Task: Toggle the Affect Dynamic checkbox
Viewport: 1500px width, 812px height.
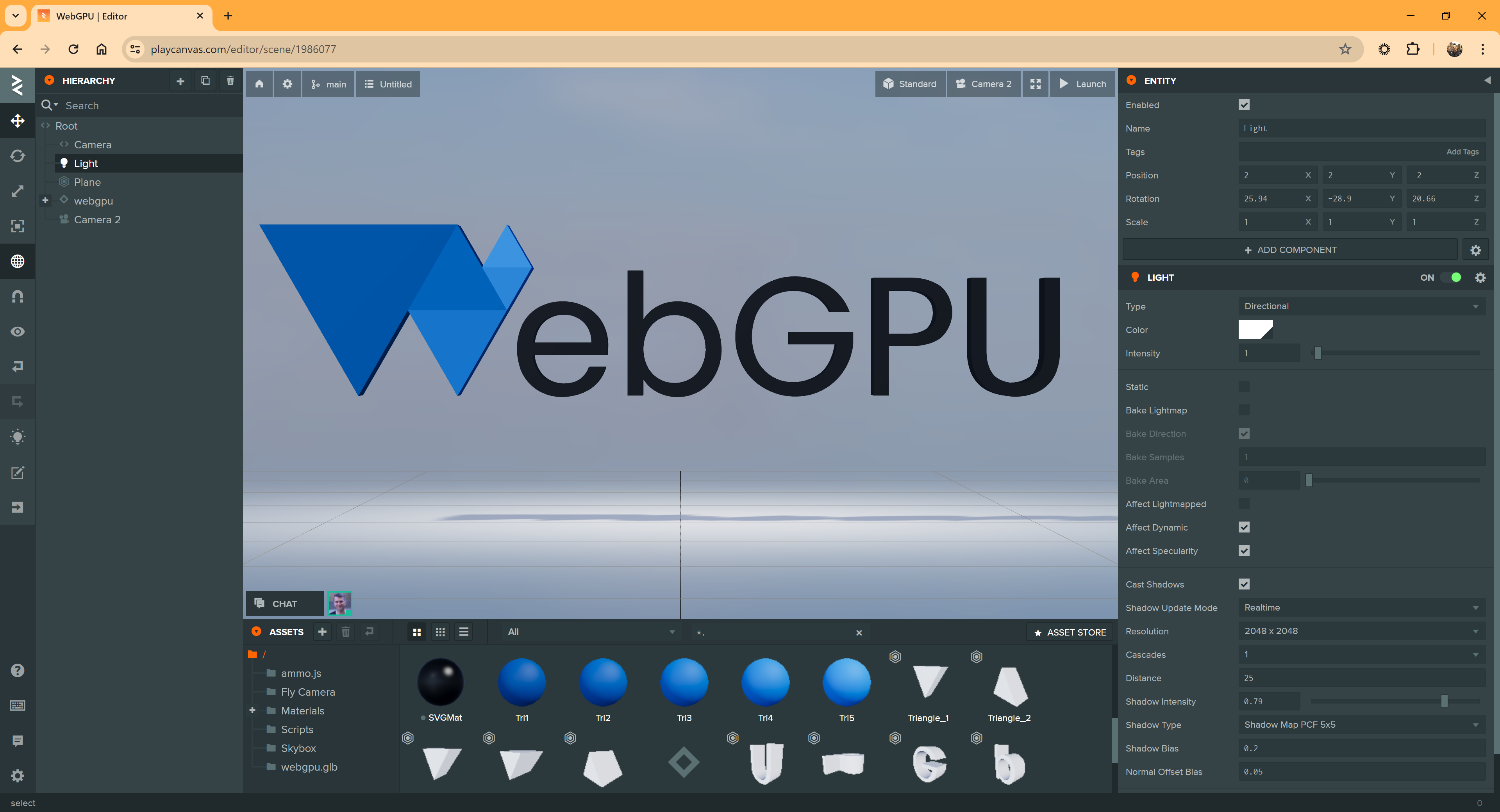Action: (x=1244, y=527)
